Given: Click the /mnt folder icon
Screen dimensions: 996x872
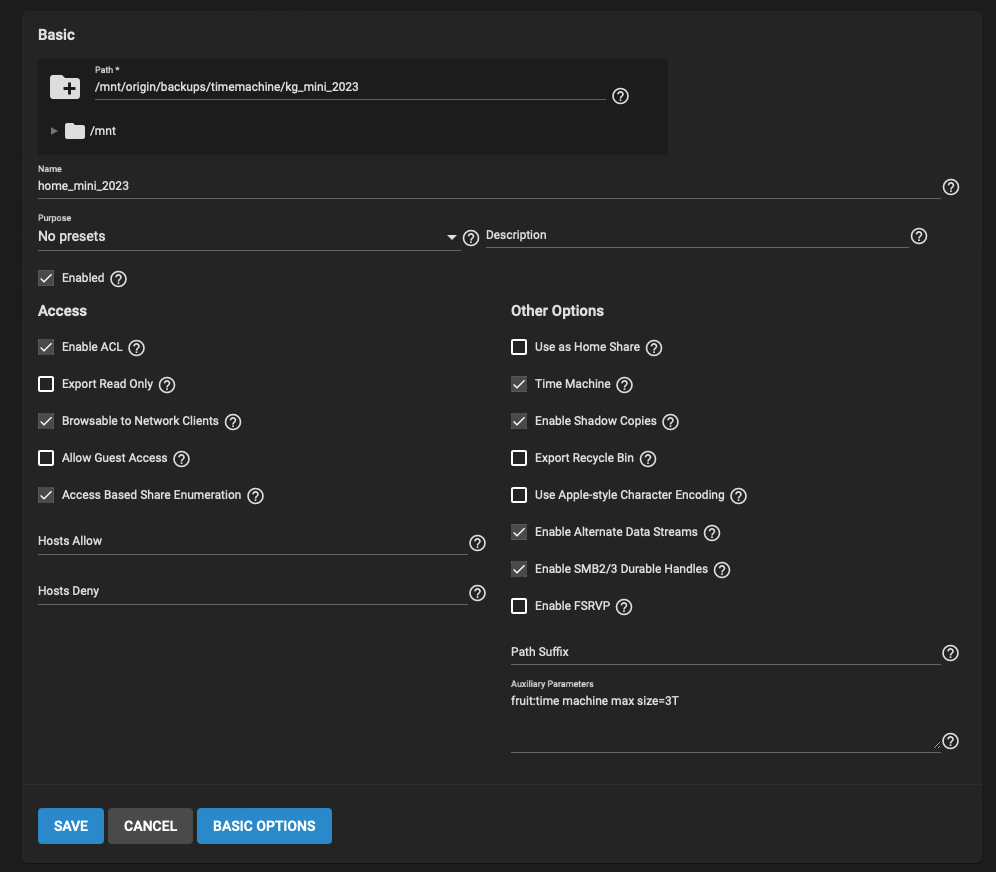Looking at the screenshot, I should 75,131.
